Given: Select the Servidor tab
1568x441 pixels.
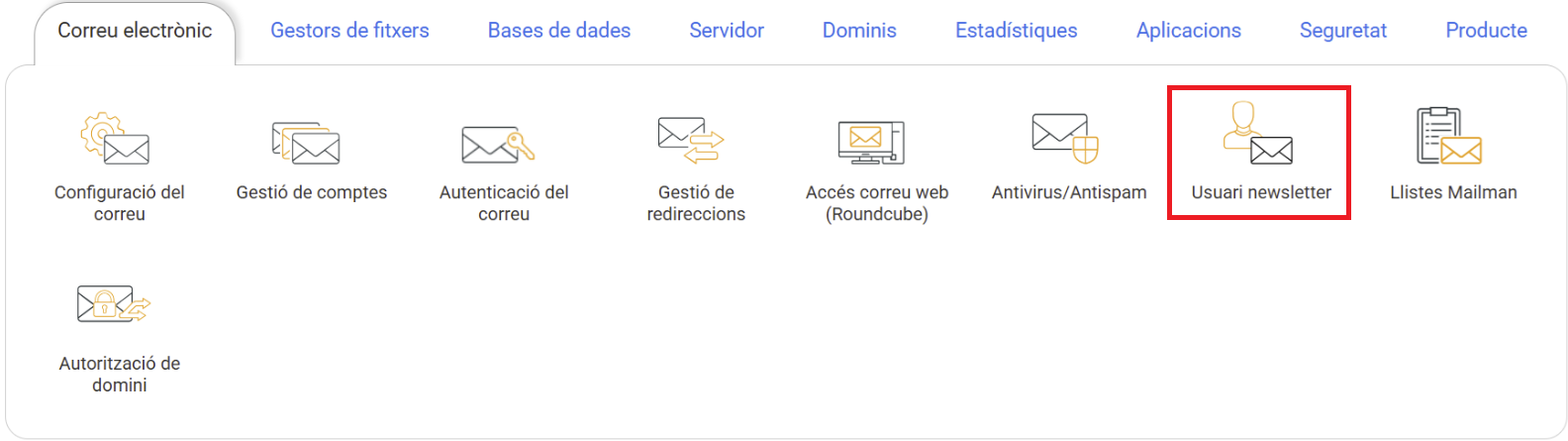Looking at the screenshot, I should pyautogui.click(x=727, y=31).
